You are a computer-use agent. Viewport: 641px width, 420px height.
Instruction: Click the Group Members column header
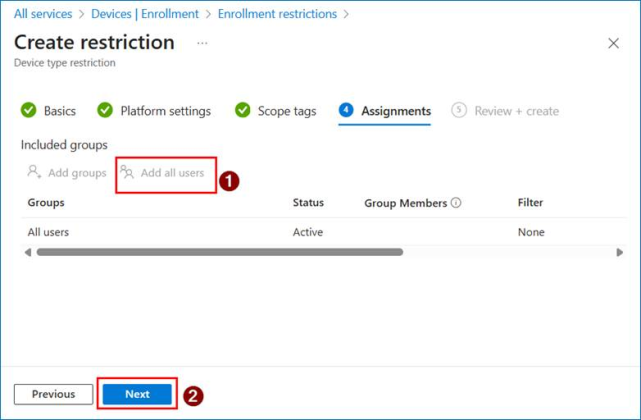pyautogui.click(x=406, y=203)
